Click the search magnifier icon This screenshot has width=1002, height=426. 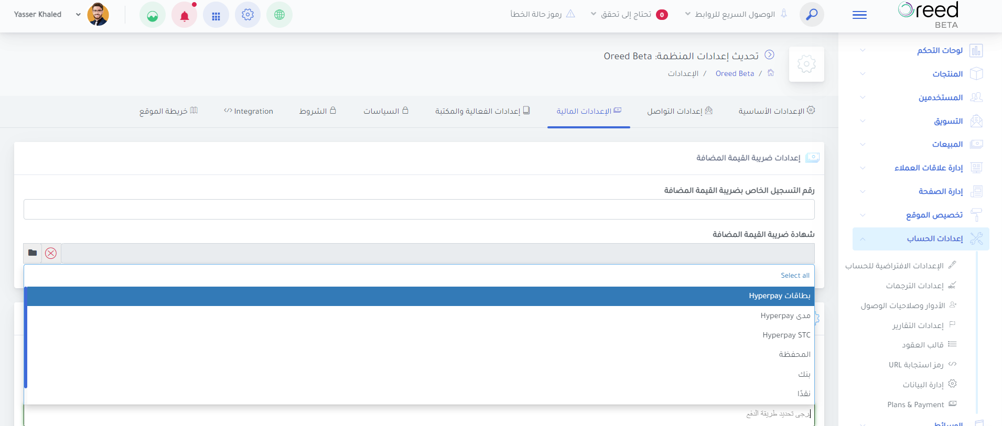click(x=812, y=15)
